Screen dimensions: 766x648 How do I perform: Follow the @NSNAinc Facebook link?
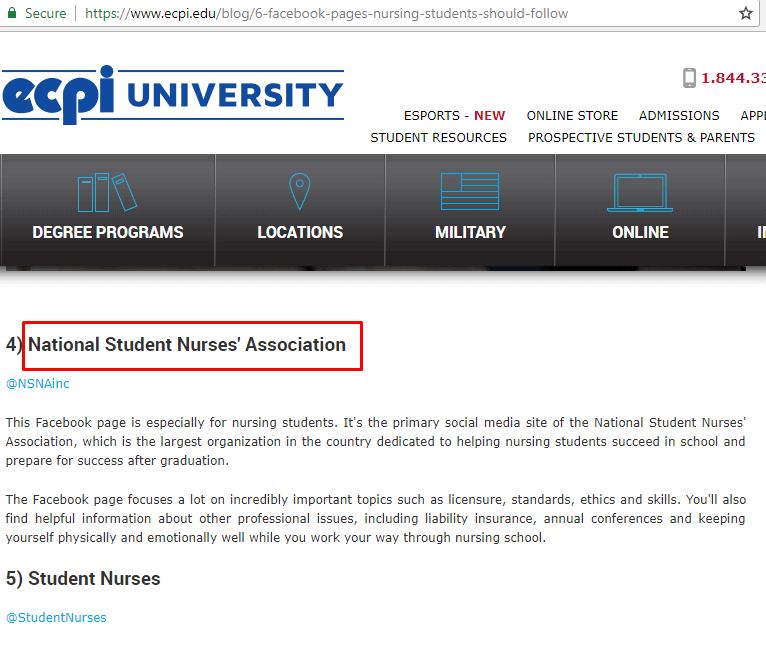click(x=38, y=384)
